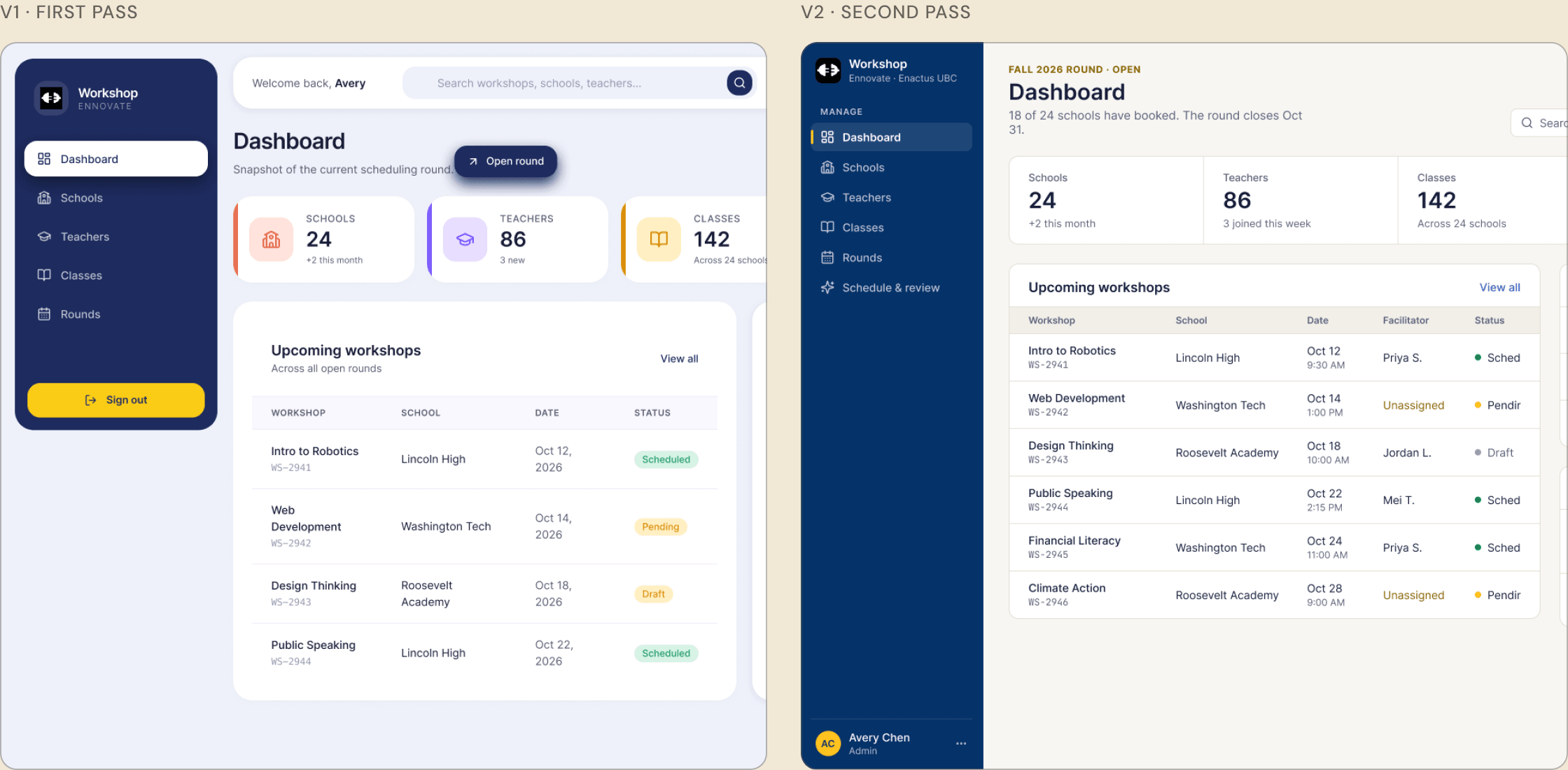Click the Teachers 86 stat card in V2
The width and height of the screenshot is (1568, 770).
pyautogui.click(x=1301, y=200)
